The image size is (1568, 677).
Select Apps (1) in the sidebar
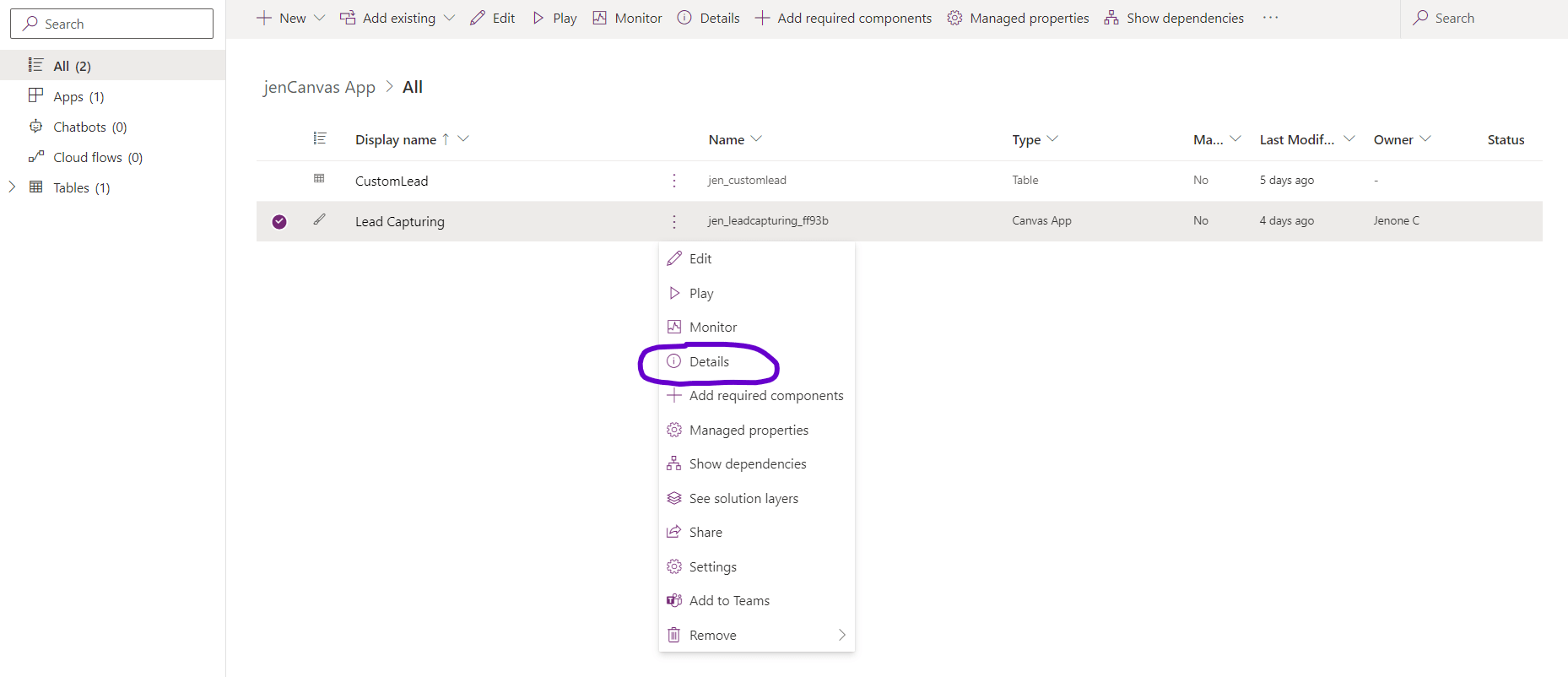112,96
